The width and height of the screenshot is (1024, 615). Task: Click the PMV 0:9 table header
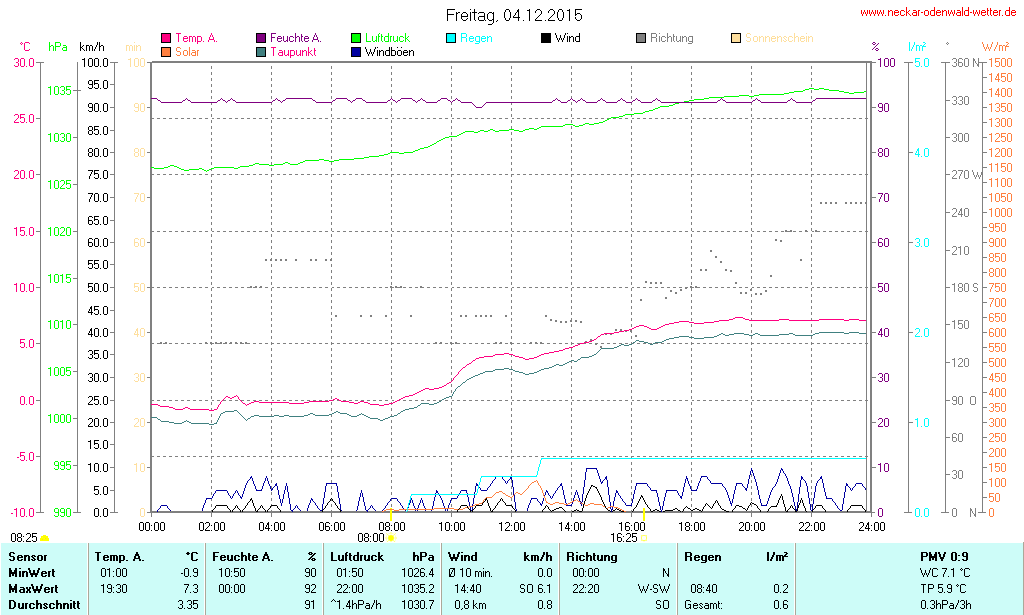point(944,556)
